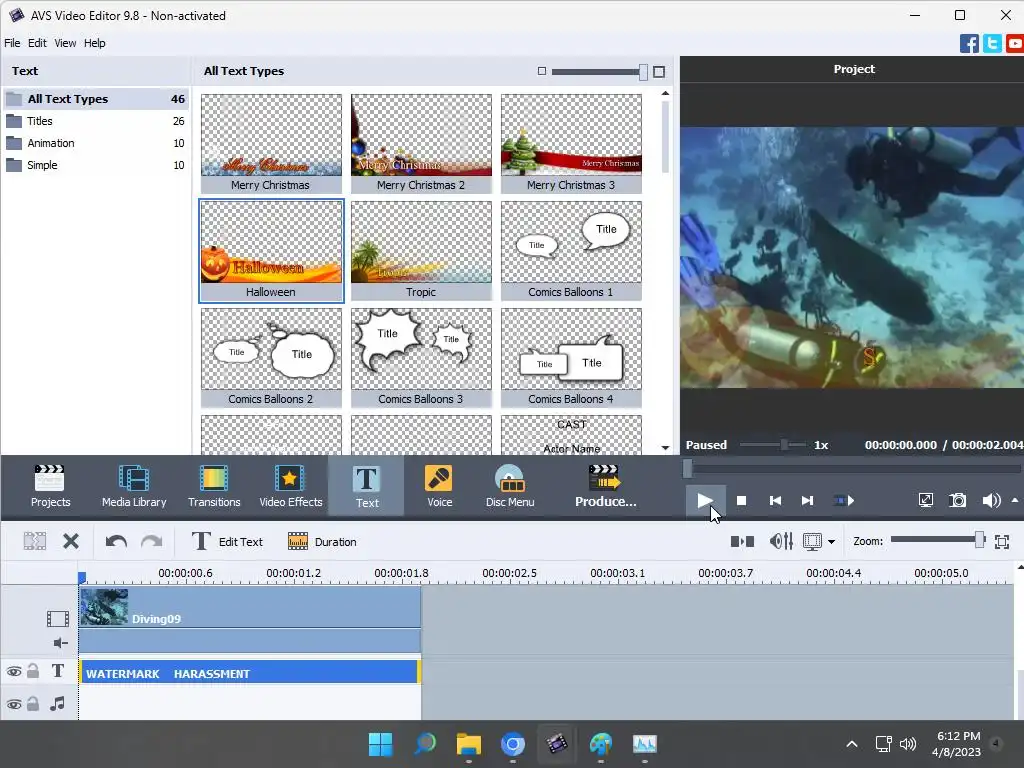Select the Text tool button
The image size is (1024, 768).
tap(366, 486)
